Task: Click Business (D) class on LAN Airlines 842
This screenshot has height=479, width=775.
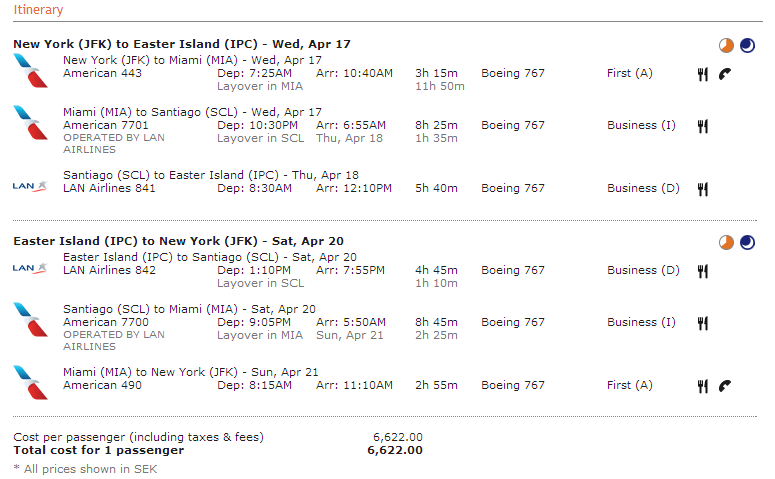Action: 643,270
